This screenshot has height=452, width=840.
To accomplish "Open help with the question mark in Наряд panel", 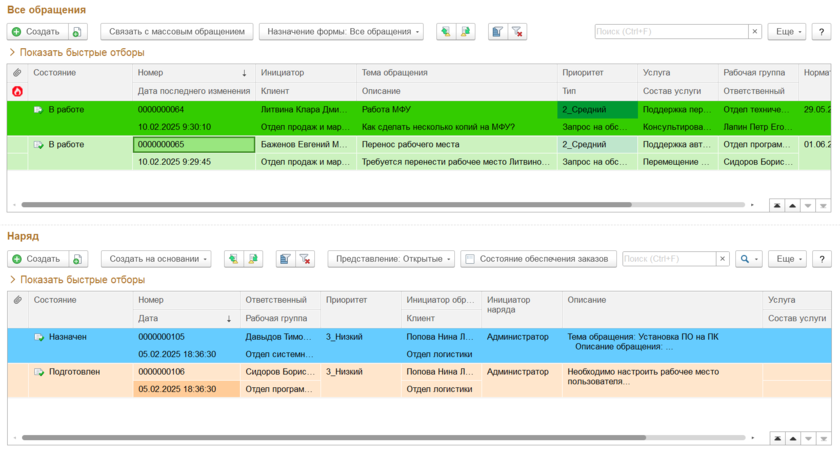I will (821, 259).
